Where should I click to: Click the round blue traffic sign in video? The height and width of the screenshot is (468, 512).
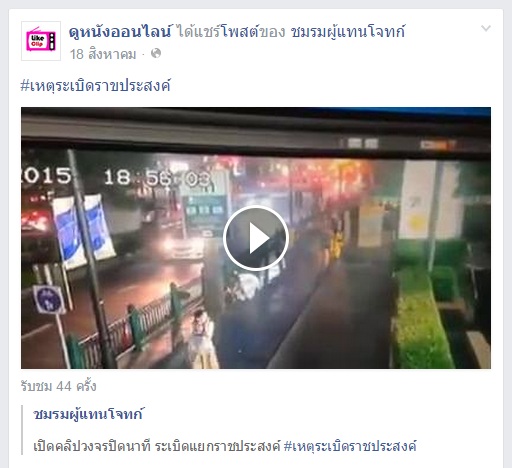coord(49,300)
